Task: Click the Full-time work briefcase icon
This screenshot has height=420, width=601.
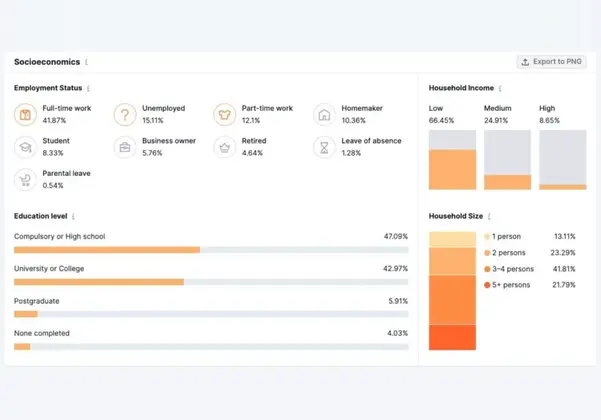Action: point(25,115)
